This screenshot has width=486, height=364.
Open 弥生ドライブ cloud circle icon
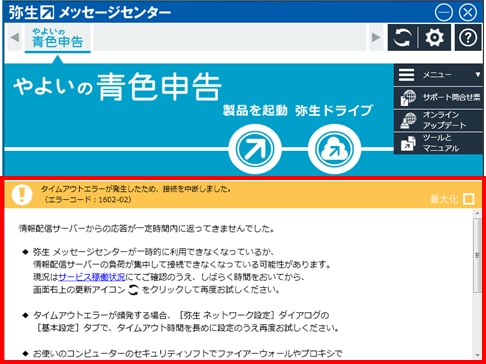point(334,149)
